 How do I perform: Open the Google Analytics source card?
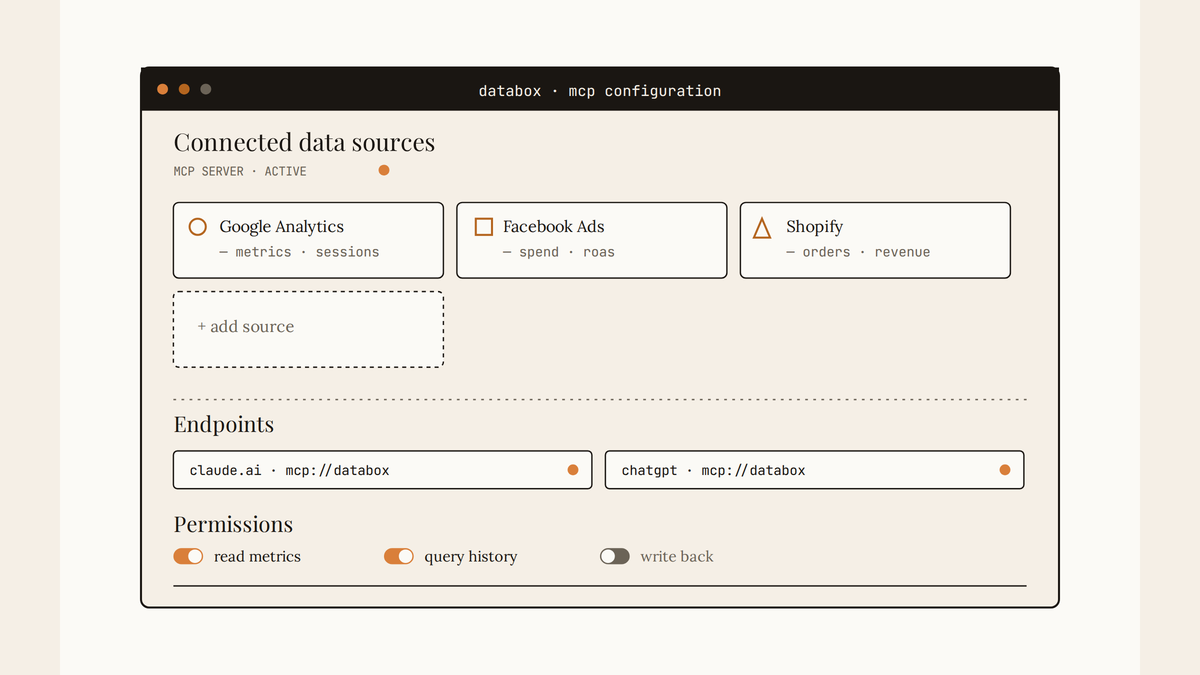(x=308, y=240)
